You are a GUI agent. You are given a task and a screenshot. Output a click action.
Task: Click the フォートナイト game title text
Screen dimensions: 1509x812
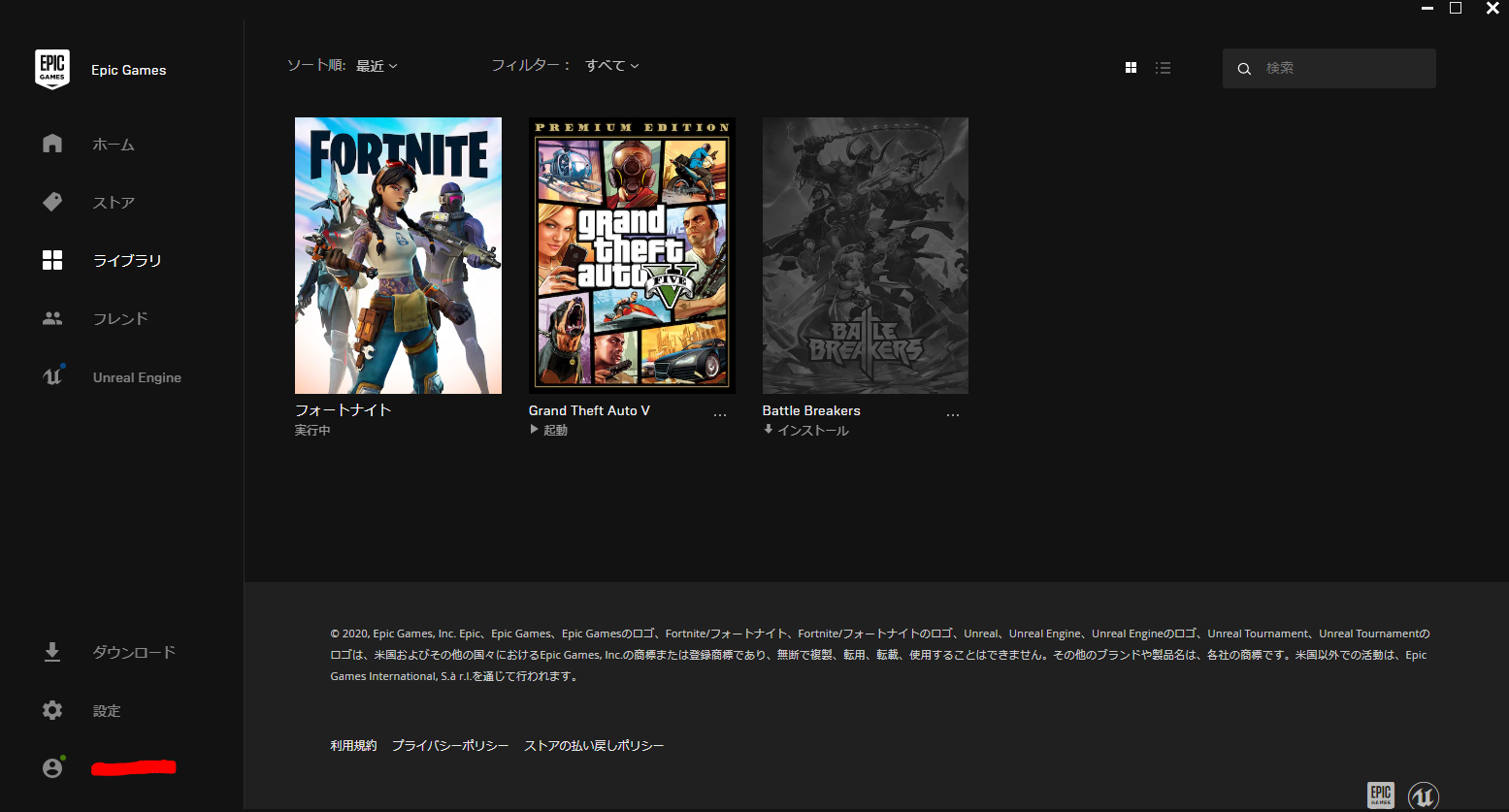[x=344, y=410]
